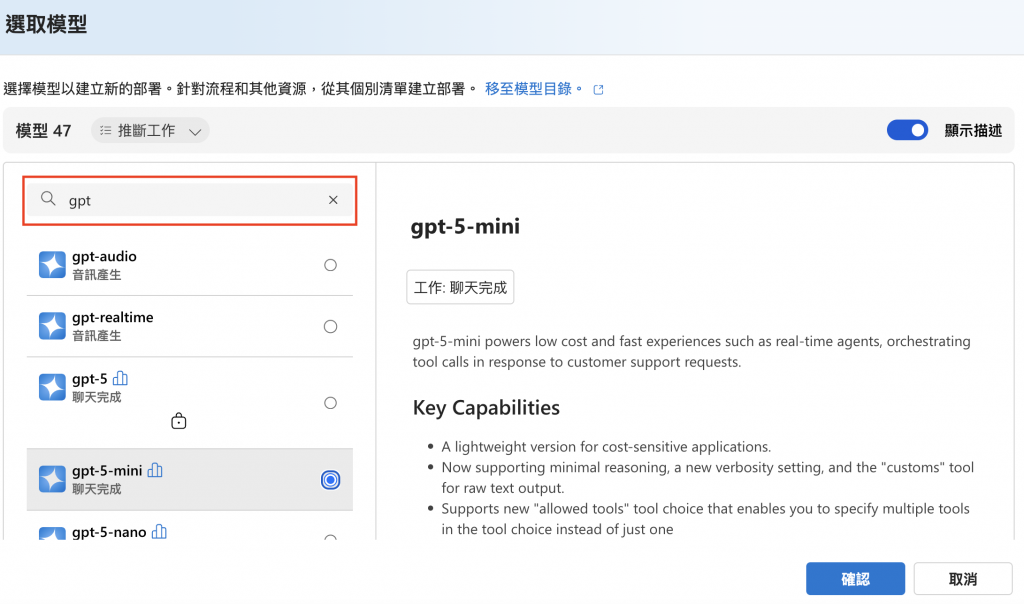
Task: Confirm selection with the 確認 button
Action: 855,579
